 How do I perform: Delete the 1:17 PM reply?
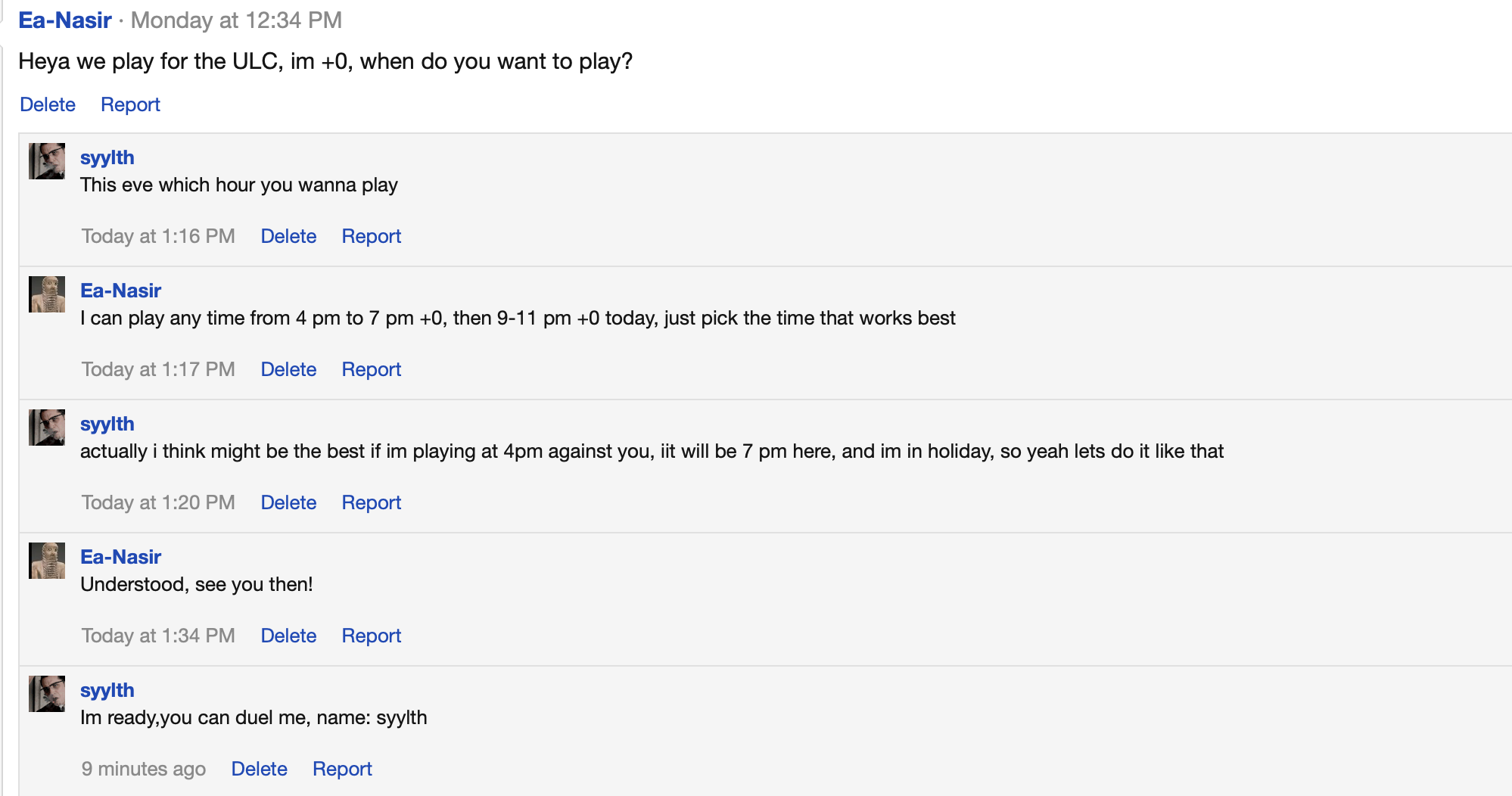click(x=288, y=369)
